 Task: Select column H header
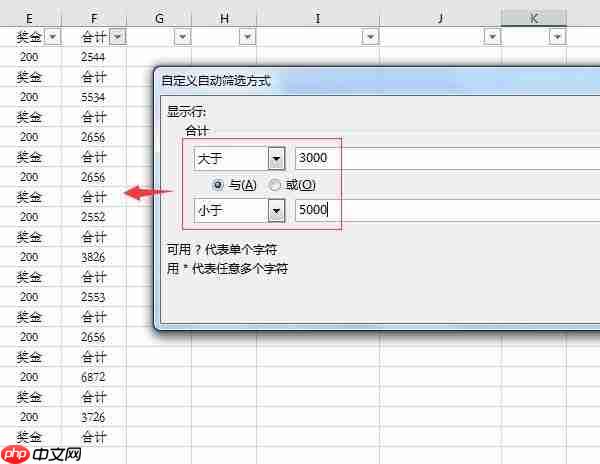(x=224, y=18)
